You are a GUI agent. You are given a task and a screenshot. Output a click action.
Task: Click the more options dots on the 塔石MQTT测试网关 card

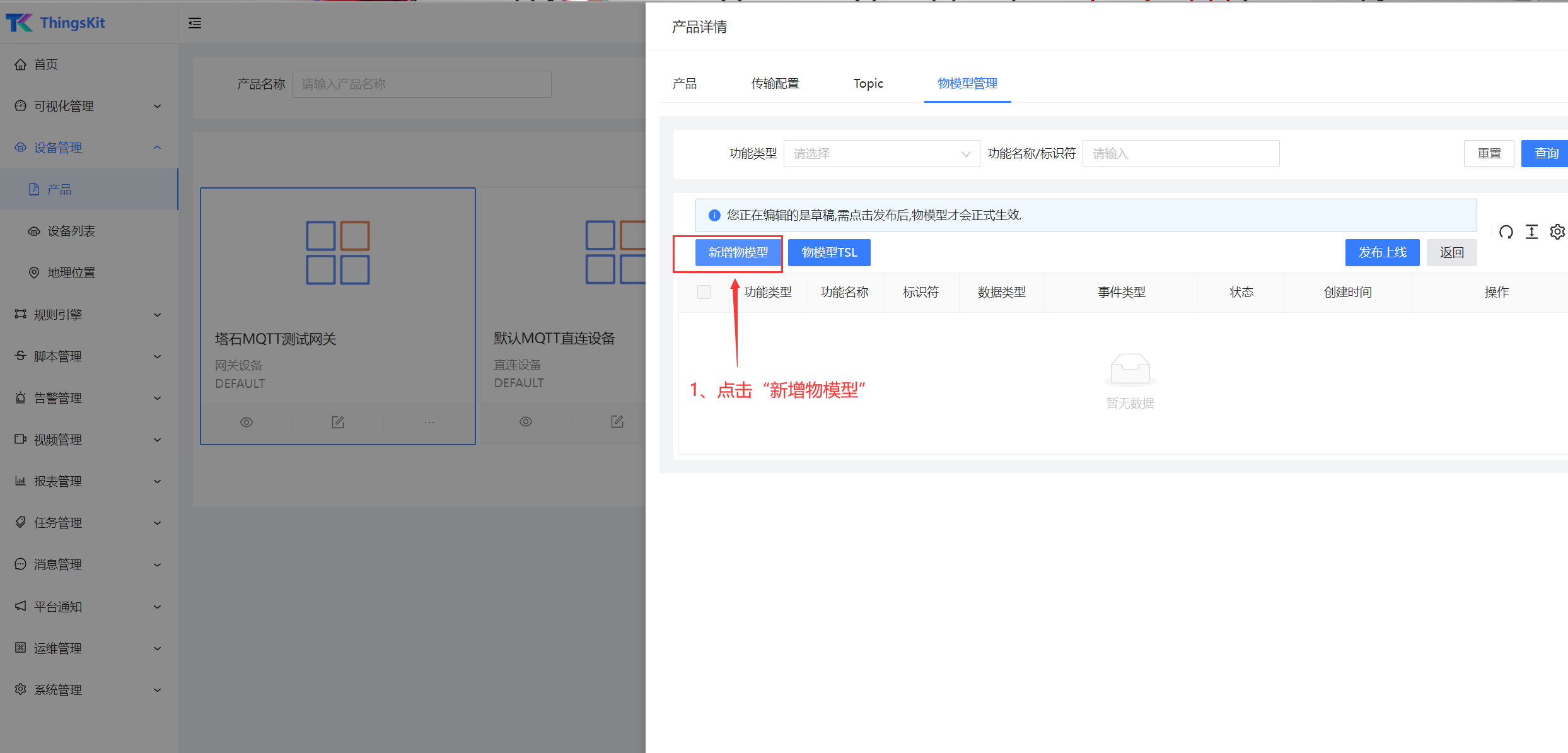click(x=429, y=423)
